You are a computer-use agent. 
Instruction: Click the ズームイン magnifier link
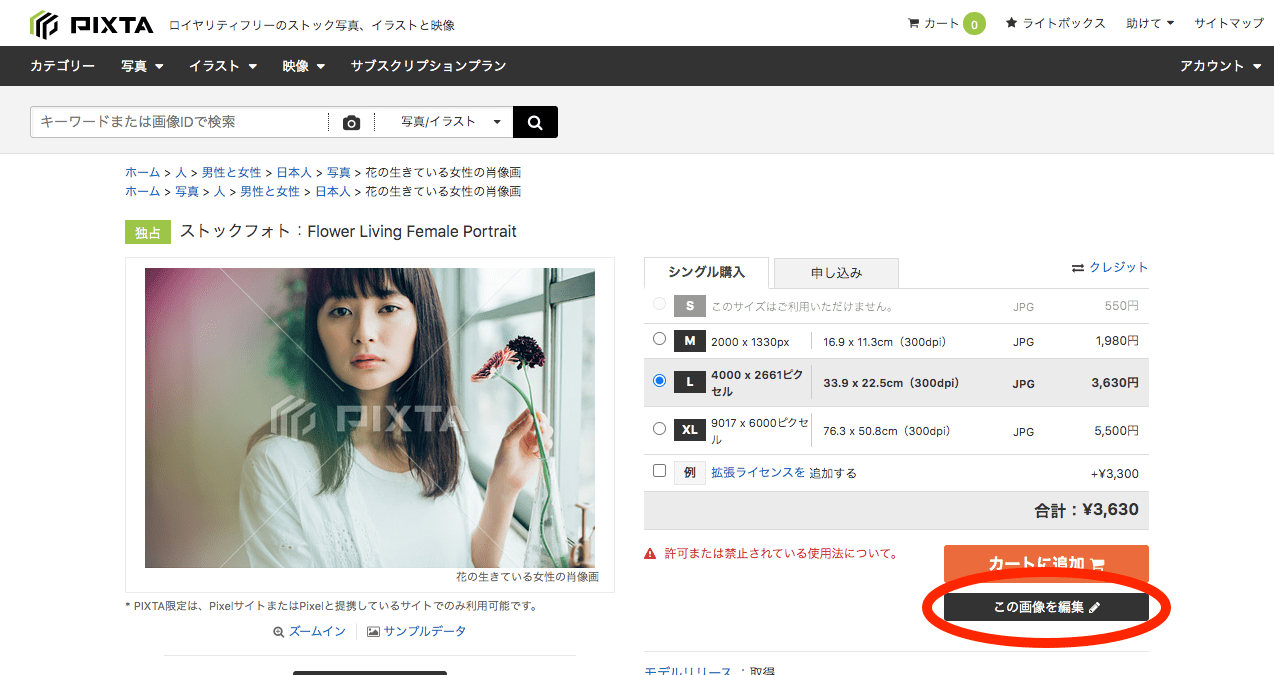point(309,631)
